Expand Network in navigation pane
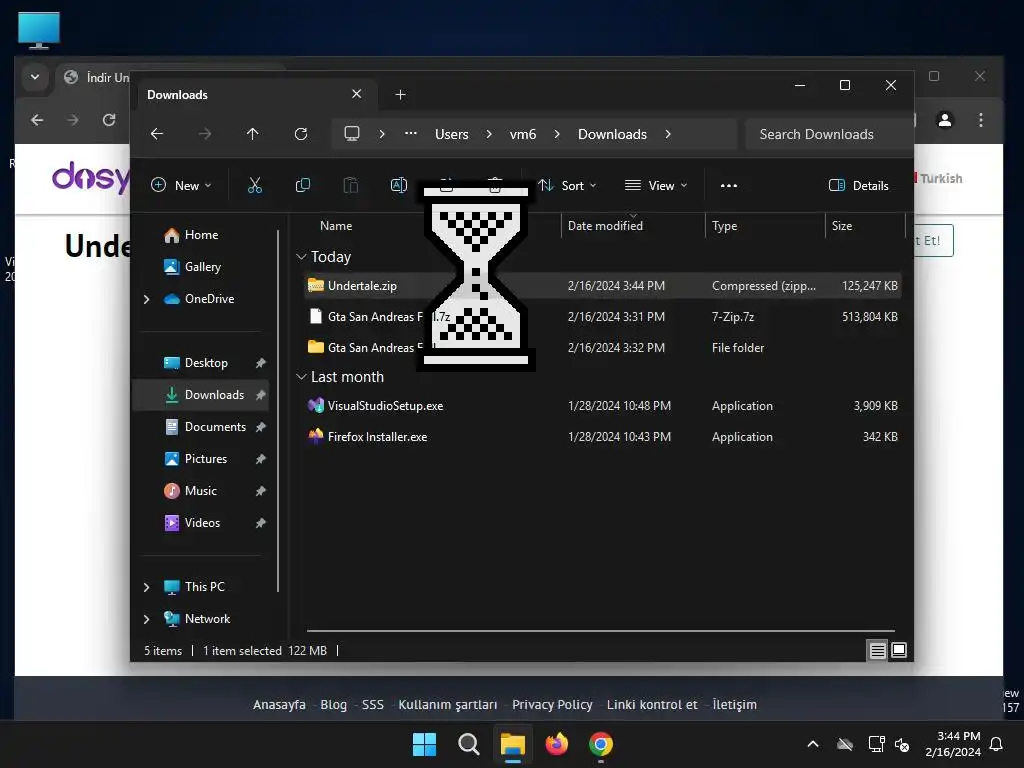Viewport: 1024px width, 768px height. [x=146, y=619]
